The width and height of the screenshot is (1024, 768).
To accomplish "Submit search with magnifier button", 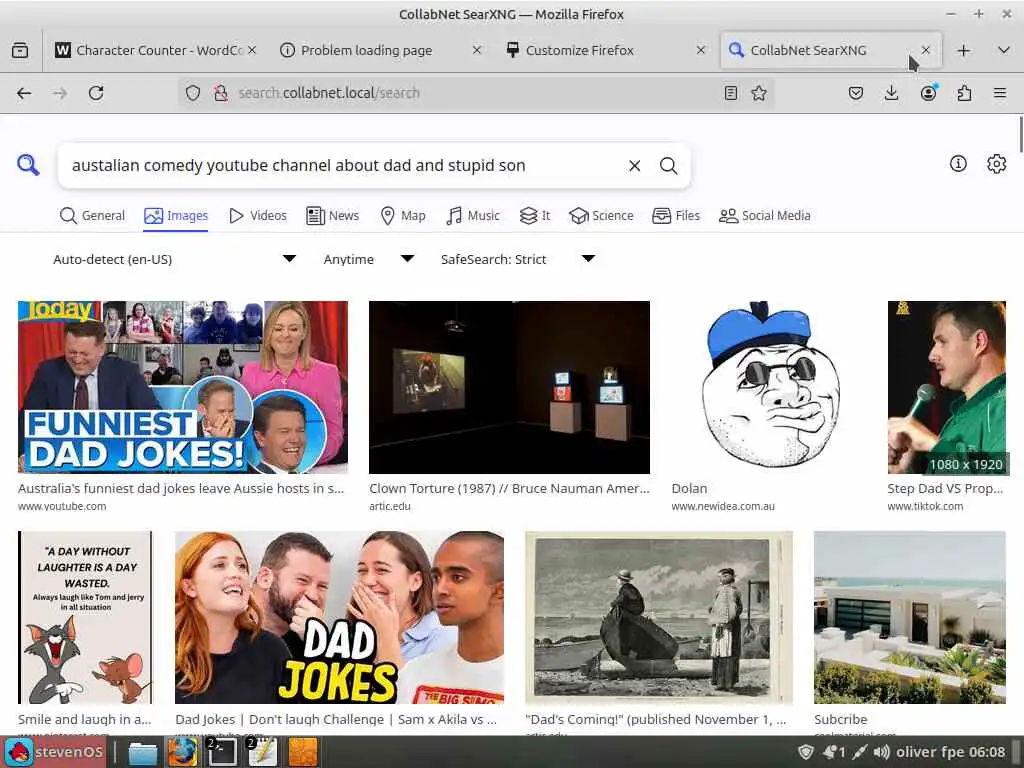I will (x=668, y=166).
